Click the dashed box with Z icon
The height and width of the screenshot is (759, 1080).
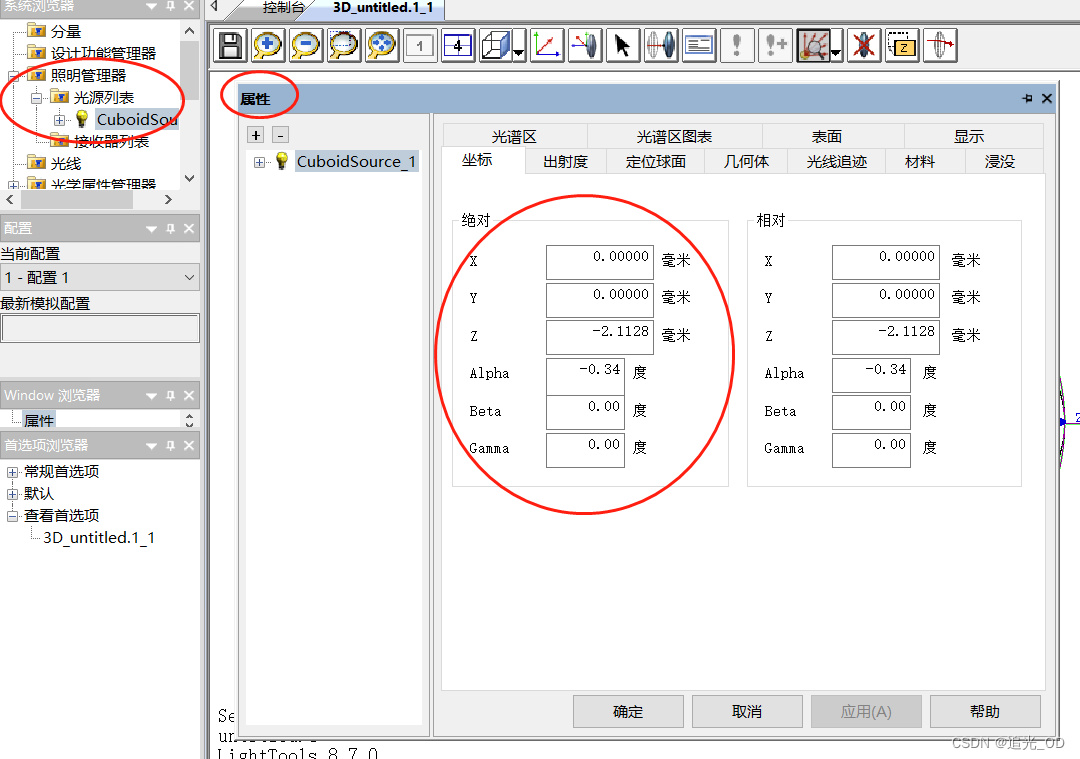[902, 45]
